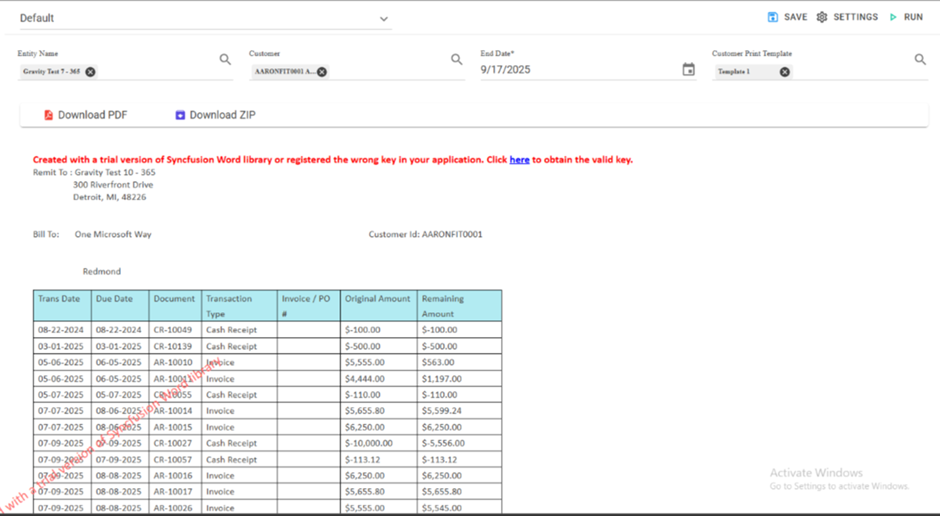Remove the AARONFIT0001 customer chip
Viewport: 940px width, 516px height.
tap(322, 72)
